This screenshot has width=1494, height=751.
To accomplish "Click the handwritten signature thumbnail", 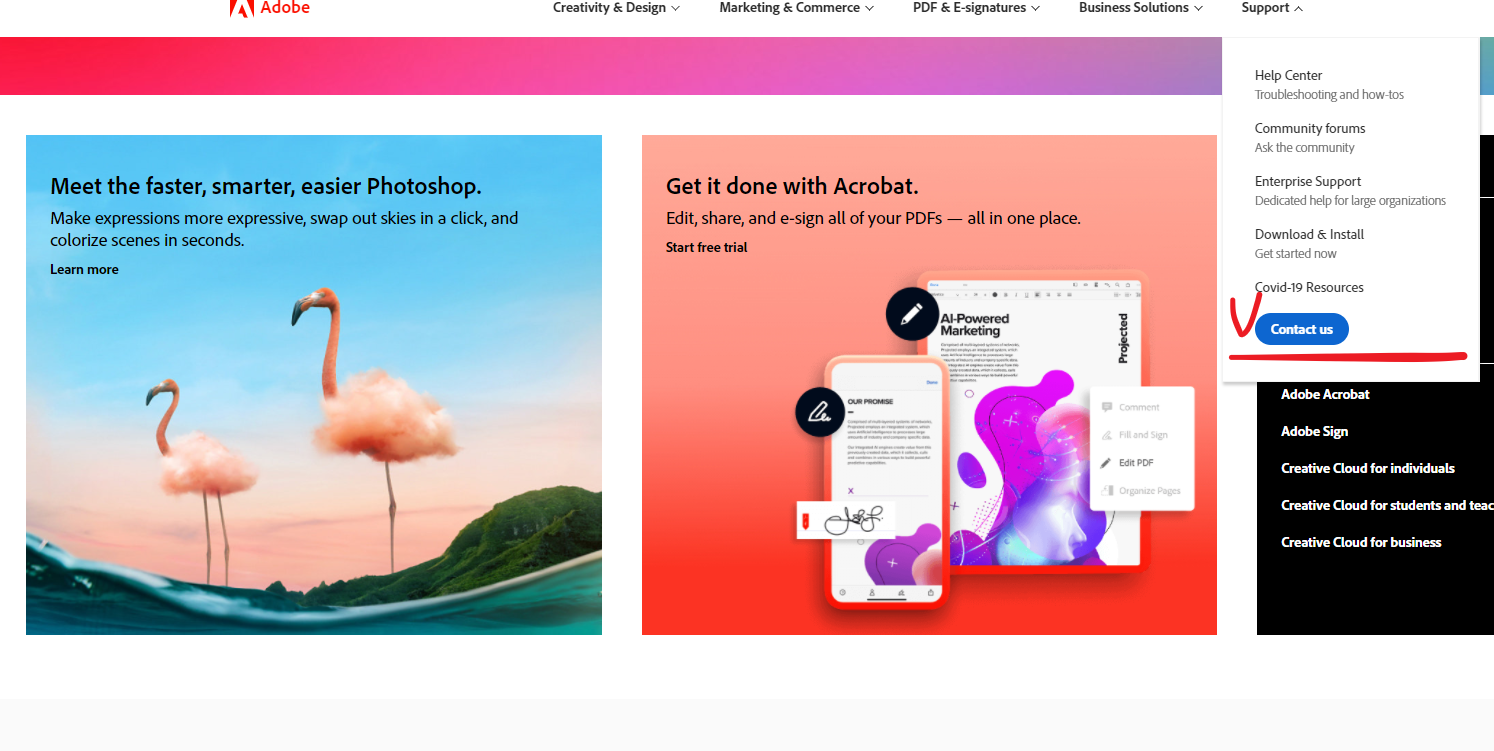I will click(846, 520).
